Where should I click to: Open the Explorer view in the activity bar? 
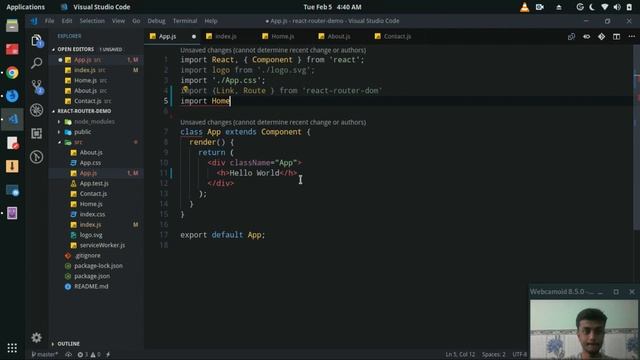pyautogui.click(x=37, y=40)
